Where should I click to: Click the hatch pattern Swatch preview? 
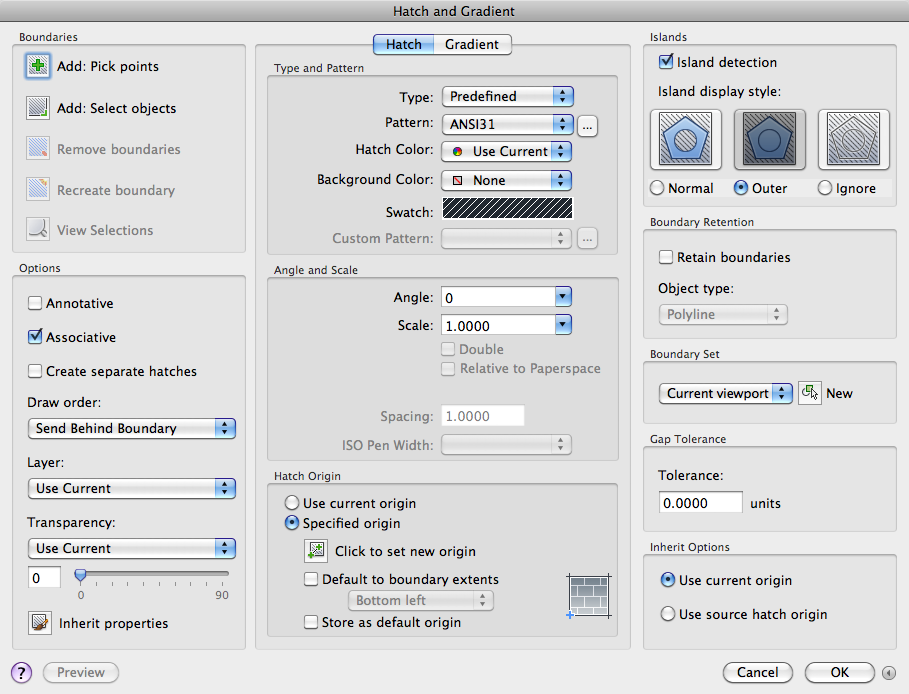pos(507,208)
